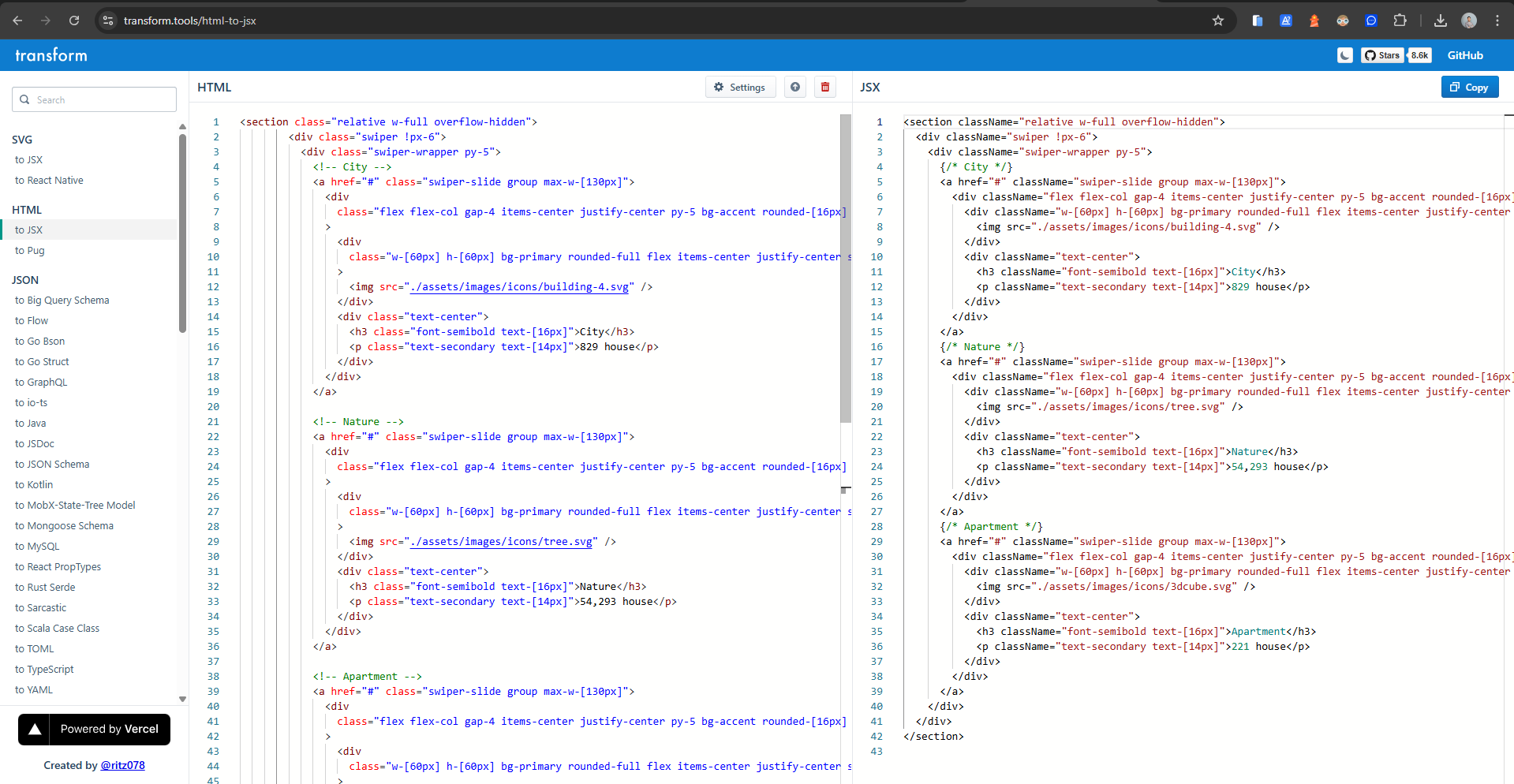Focus the sidebar Search field
Image resolution: width=1514 pixels, height=784 pixels.
94,99
